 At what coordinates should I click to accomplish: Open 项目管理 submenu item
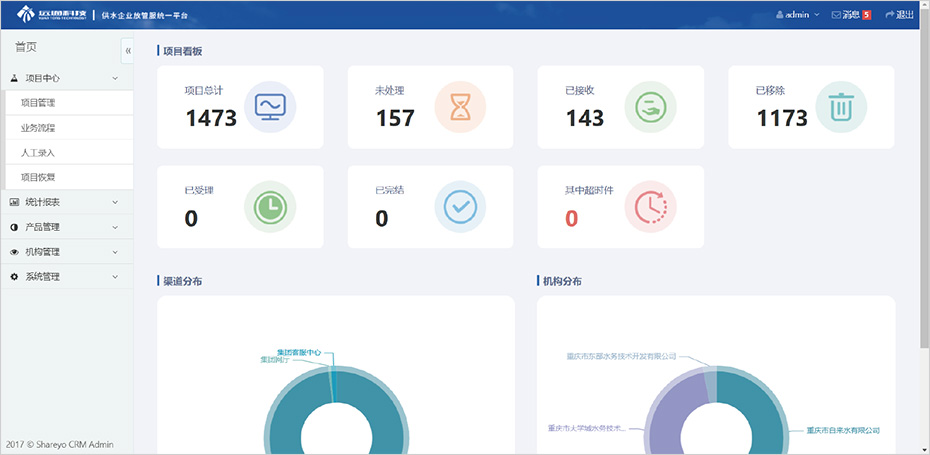coord(68,103)
